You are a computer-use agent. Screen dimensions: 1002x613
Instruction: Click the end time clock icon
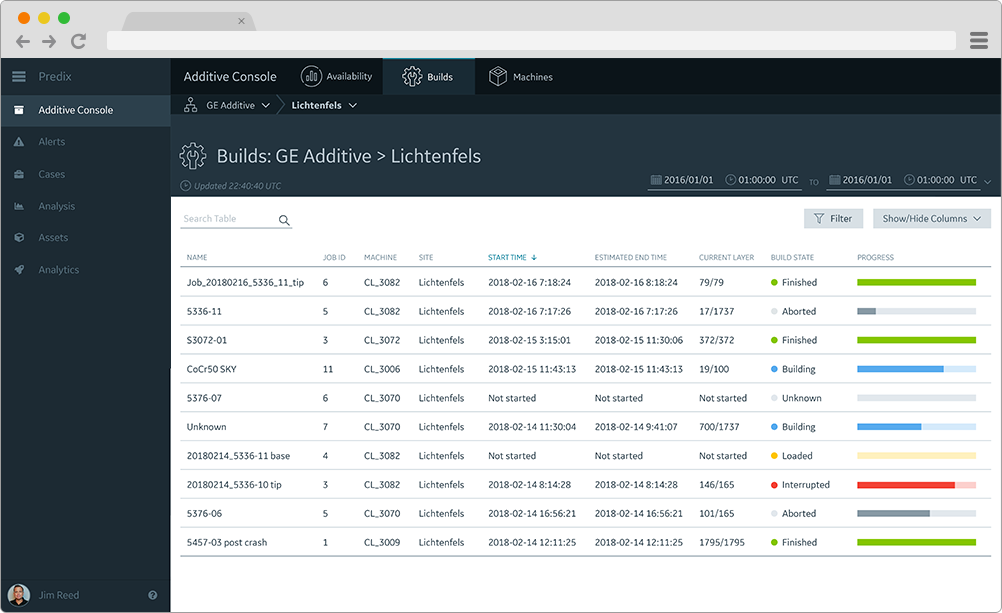click(x=909, y=180)
